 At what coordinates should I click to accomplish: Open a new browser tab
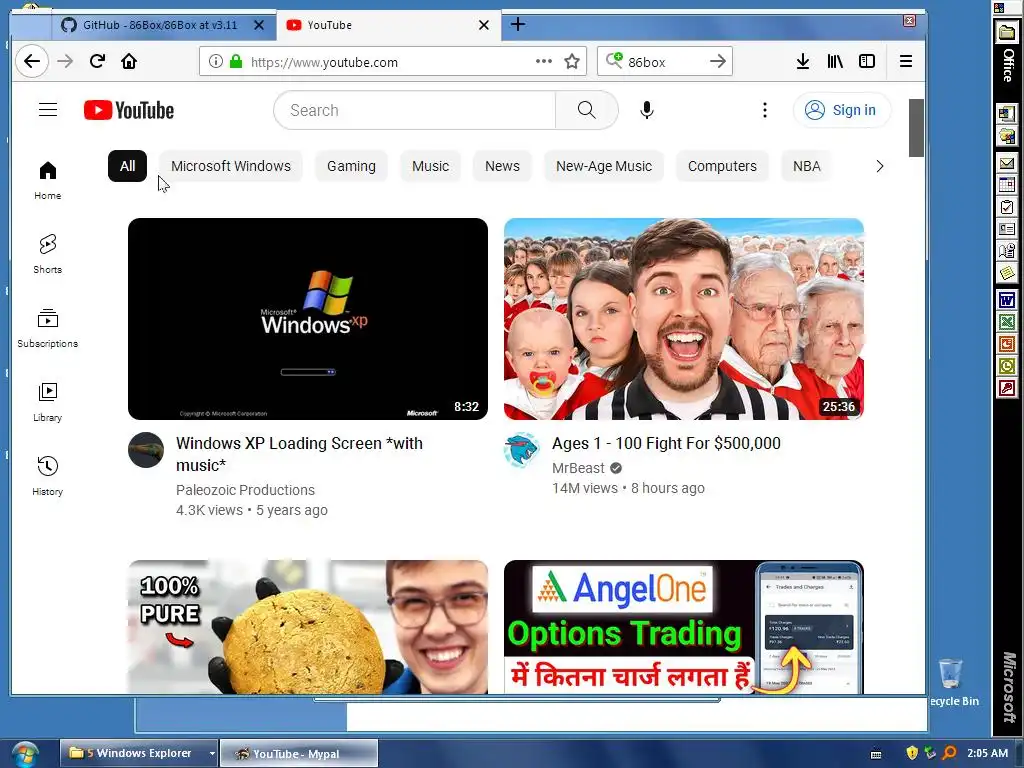(x=518, y=25)
